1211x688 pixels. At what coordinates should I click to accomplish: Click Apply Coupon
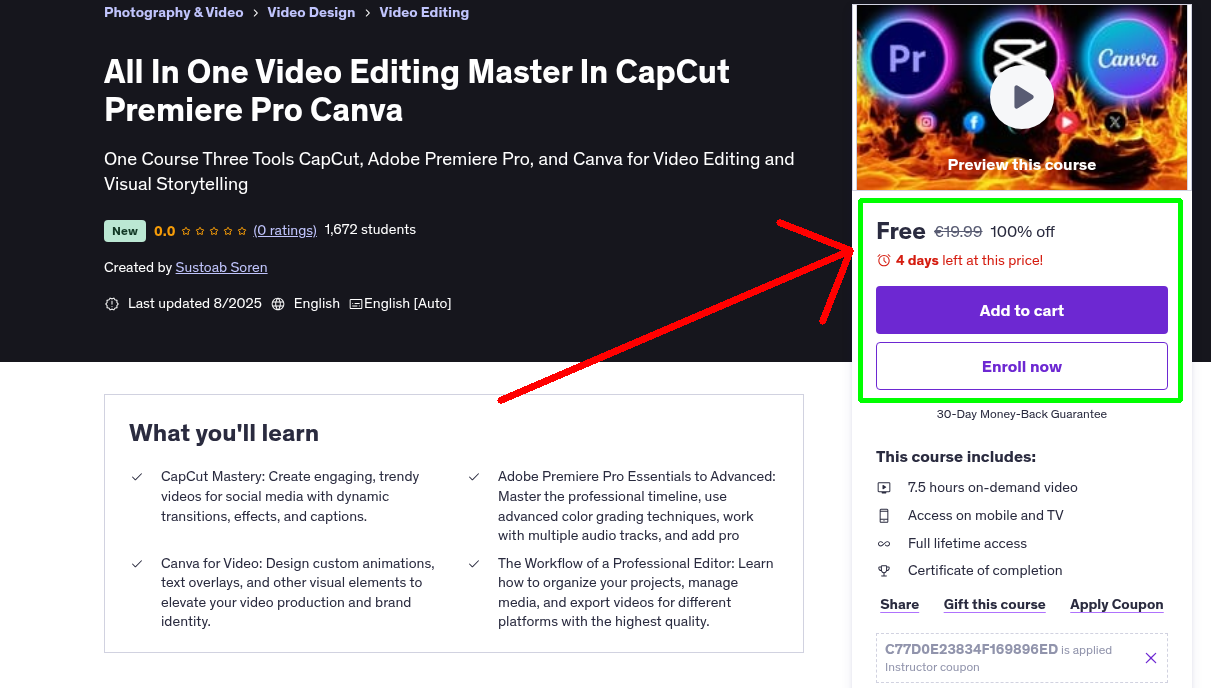[1116, 604]
